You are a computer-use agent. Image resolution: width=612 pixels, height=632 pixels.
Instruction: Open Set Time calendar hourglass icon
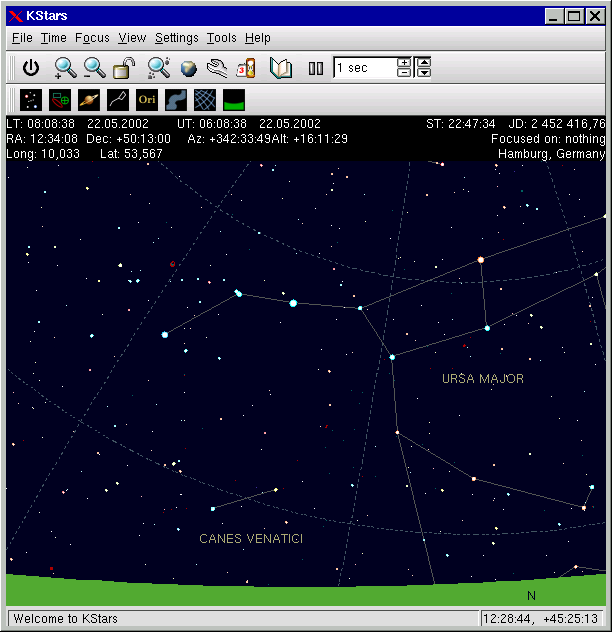246,68
